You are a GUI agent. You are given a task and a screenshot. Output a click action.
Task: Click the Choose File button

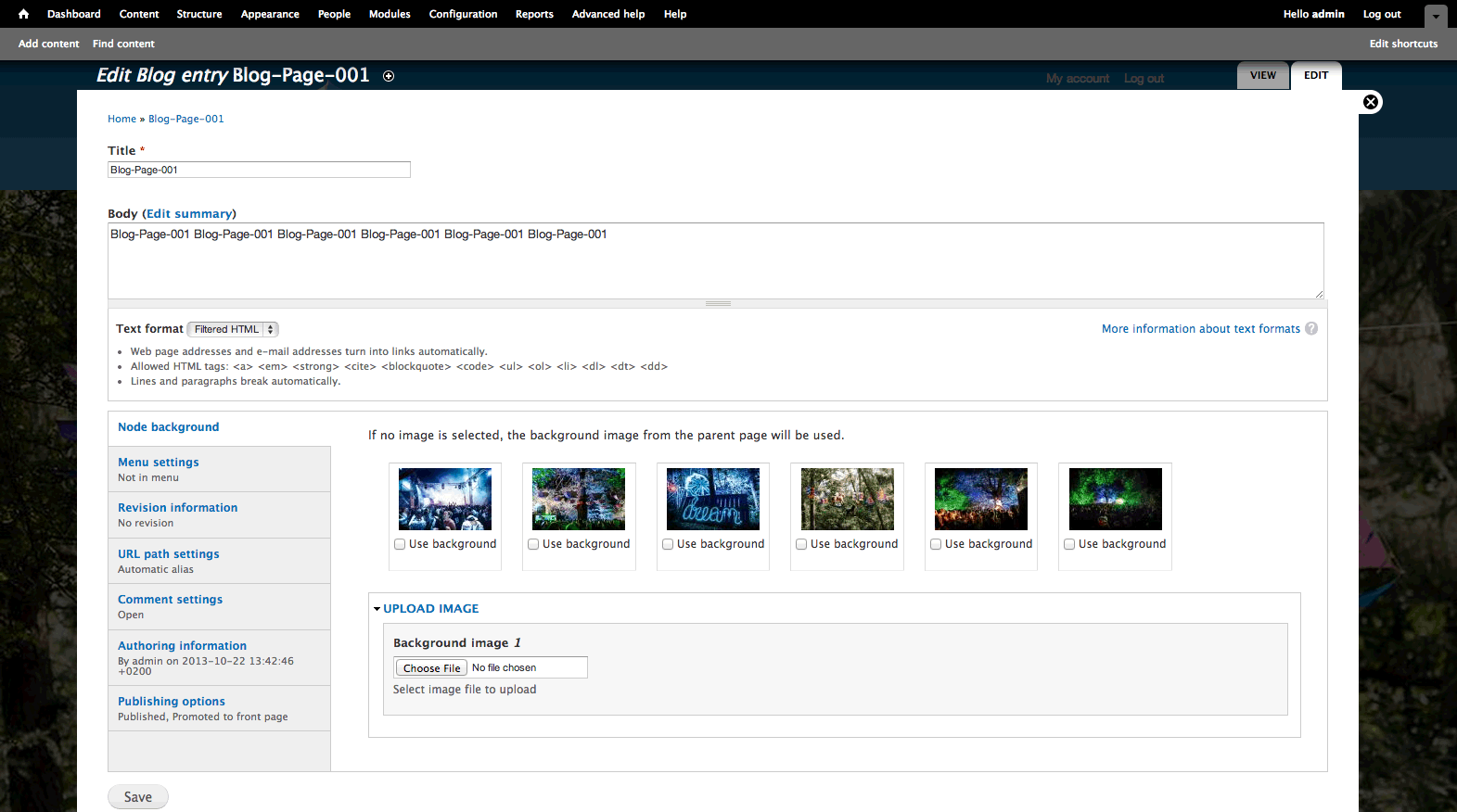tap(431, 667)
